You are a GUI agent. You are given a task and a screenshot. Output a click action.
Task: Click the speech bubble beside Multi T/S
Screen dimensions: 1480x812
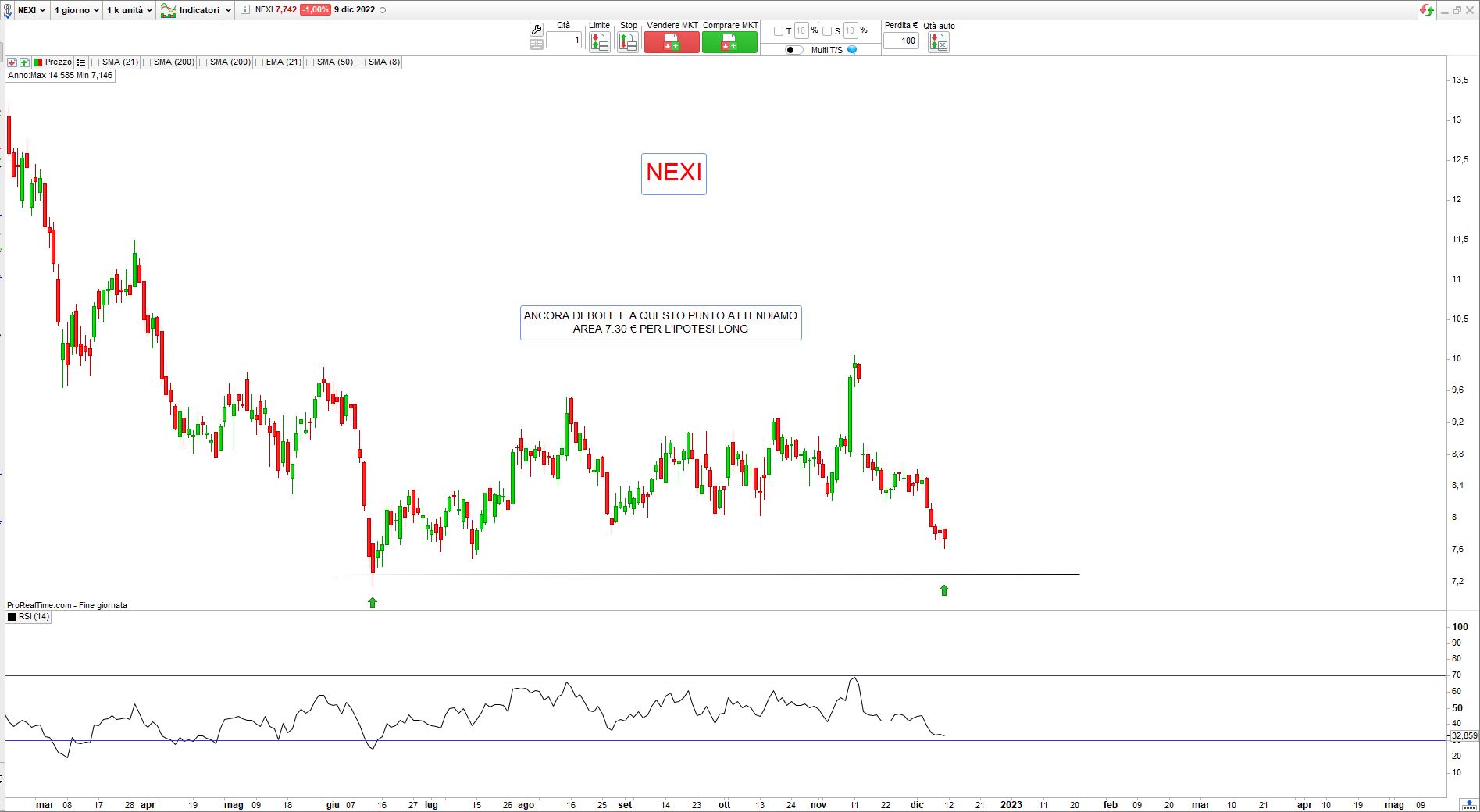(852, 50)
